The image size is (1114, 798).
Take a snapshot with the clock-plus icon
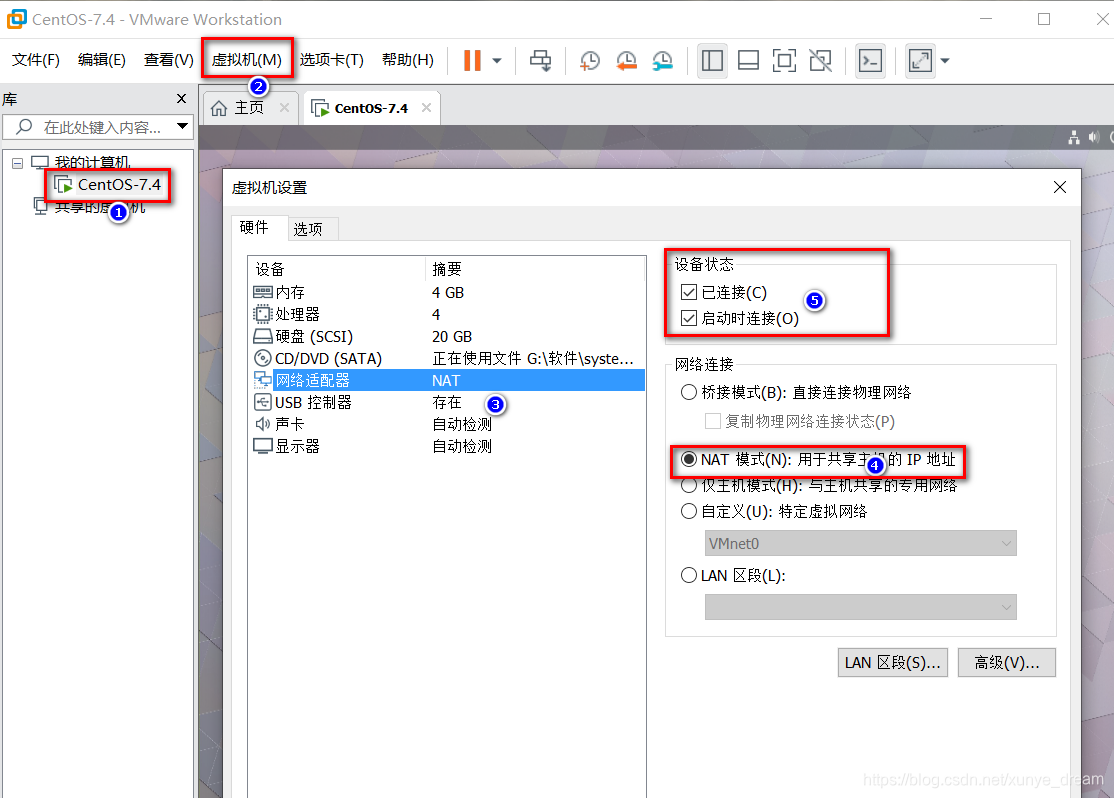[x=590, y=60]
